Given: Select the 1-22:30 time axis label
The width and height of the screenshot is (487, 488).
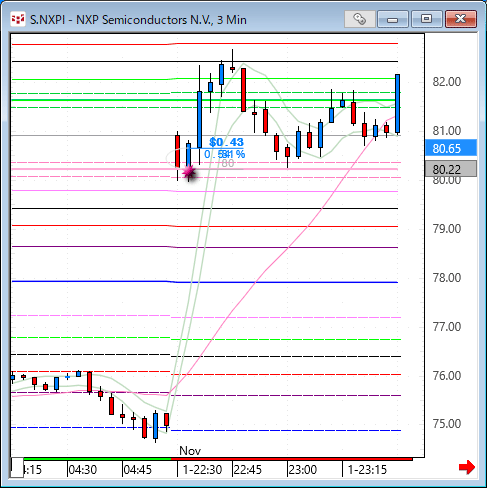Looking at the screenshot, I should [202, 470].
